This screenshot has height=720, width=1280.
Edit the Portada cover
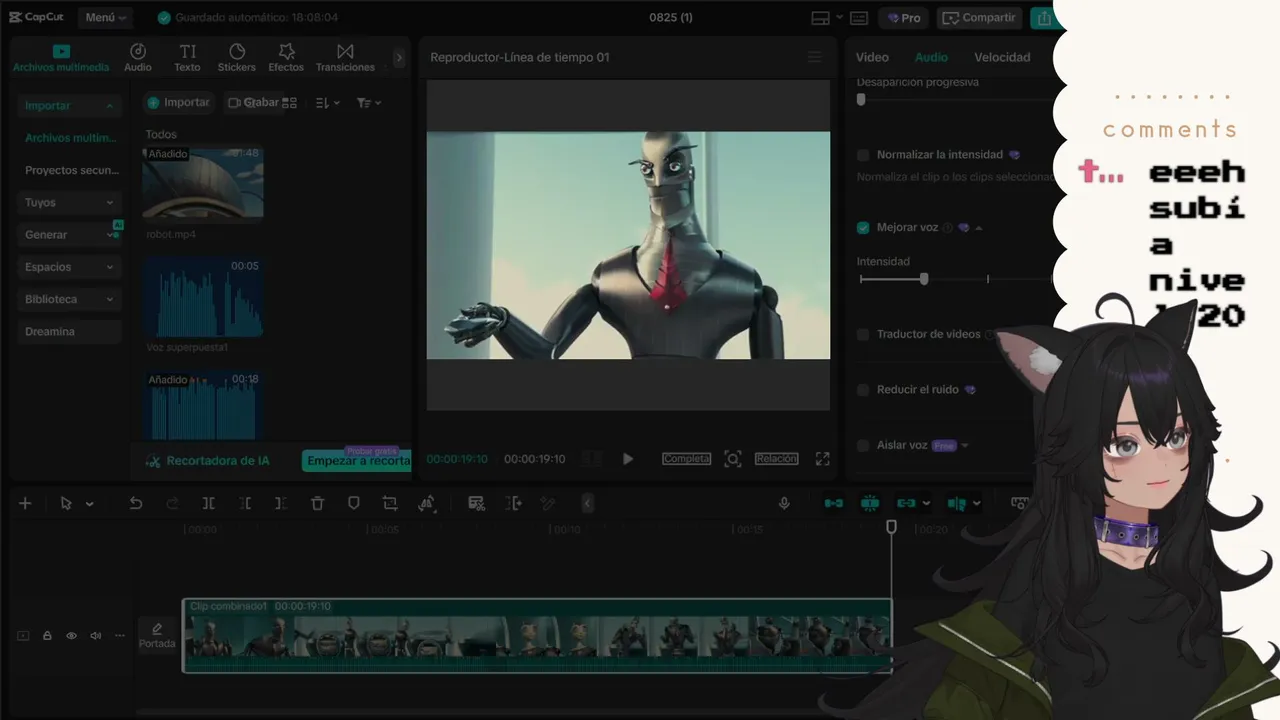click(x=157, y=635)
